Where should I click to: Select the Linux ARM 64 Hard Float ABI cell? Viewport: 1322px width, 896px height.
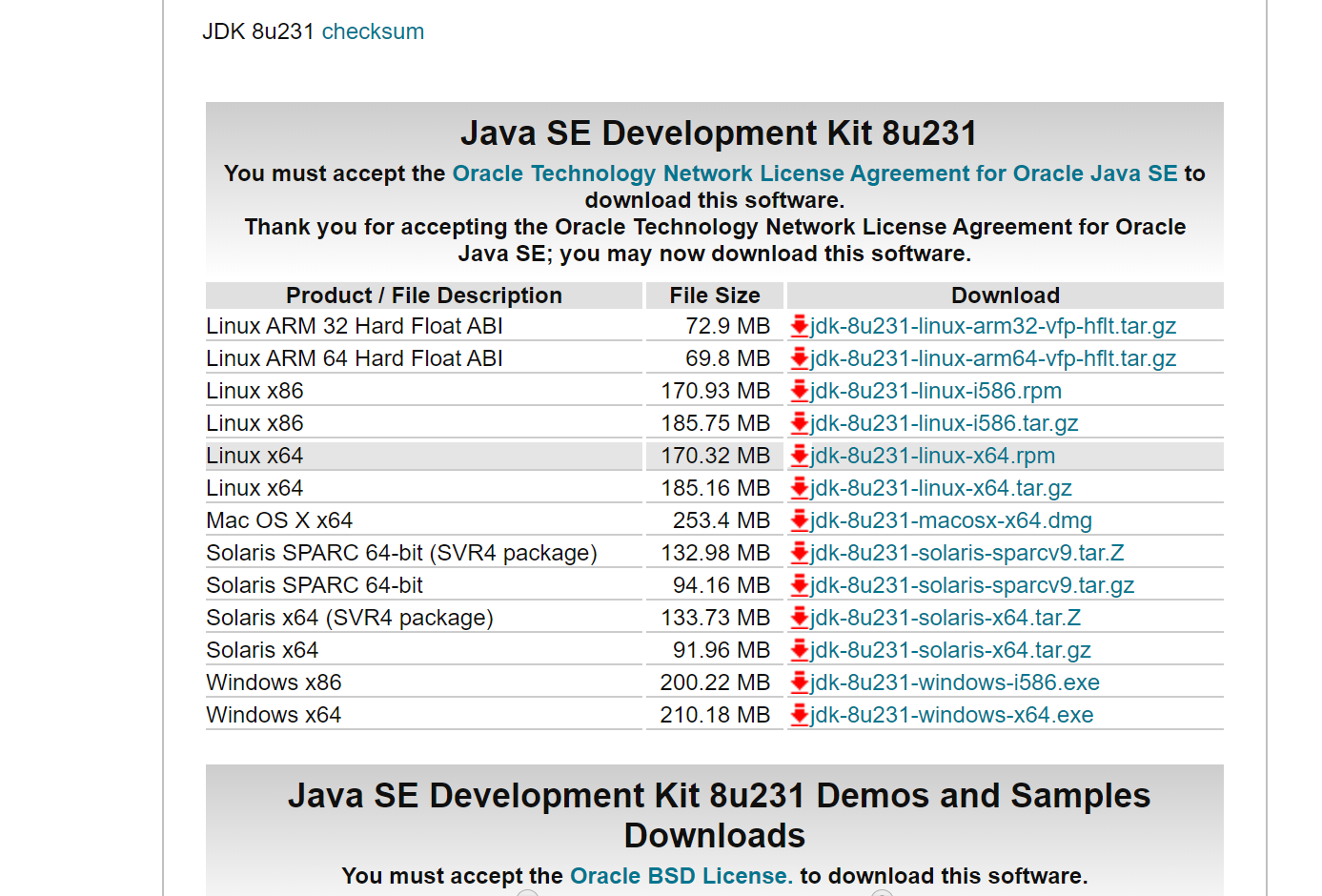click(424, 358)
